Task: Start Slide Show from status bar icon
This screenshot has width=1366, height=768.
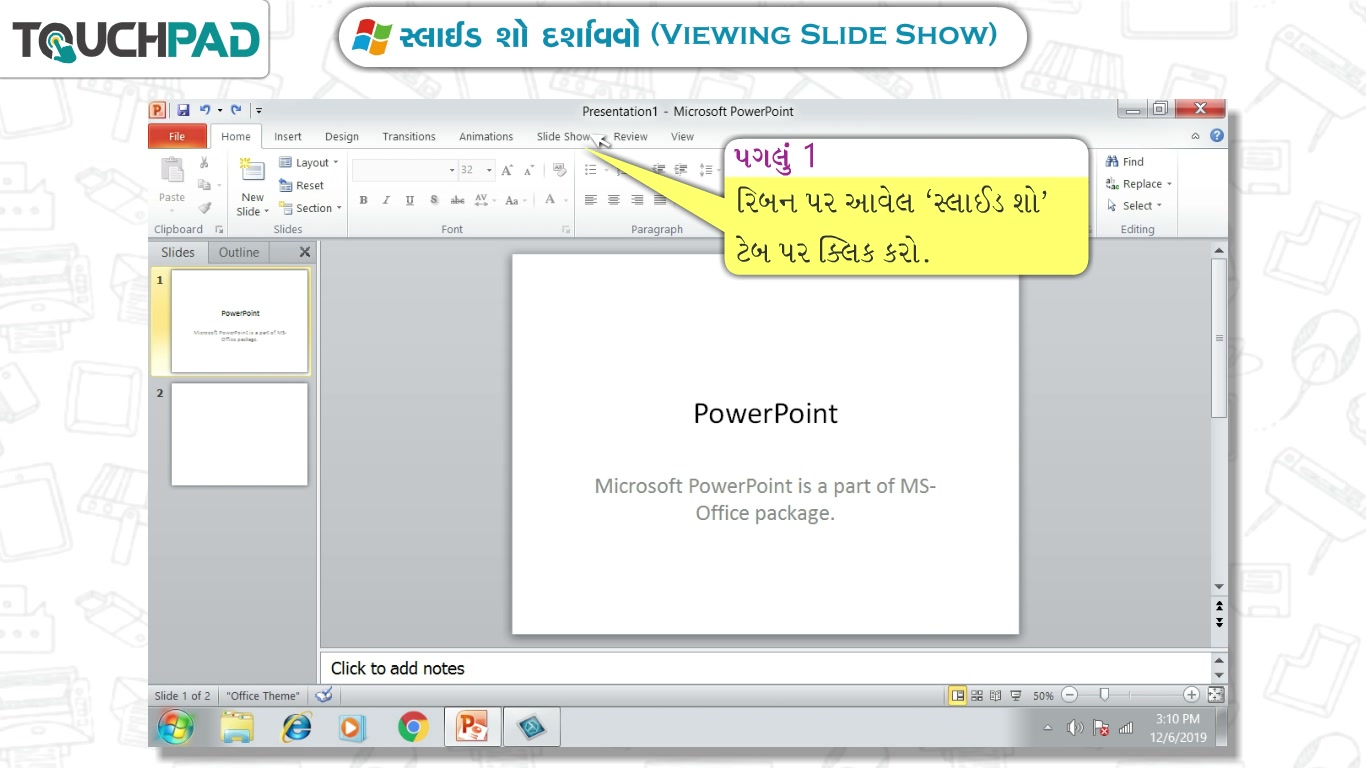Action: [1015, 695]
